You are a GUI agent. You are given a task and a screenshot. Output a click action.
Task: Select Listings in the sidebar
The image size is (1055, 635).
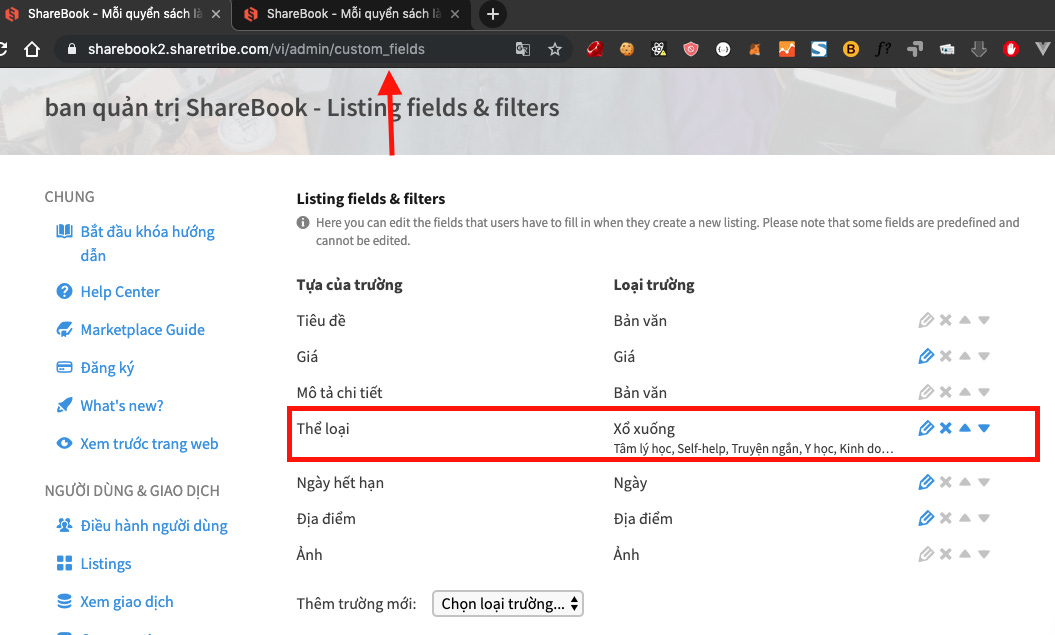coord(104,563)
